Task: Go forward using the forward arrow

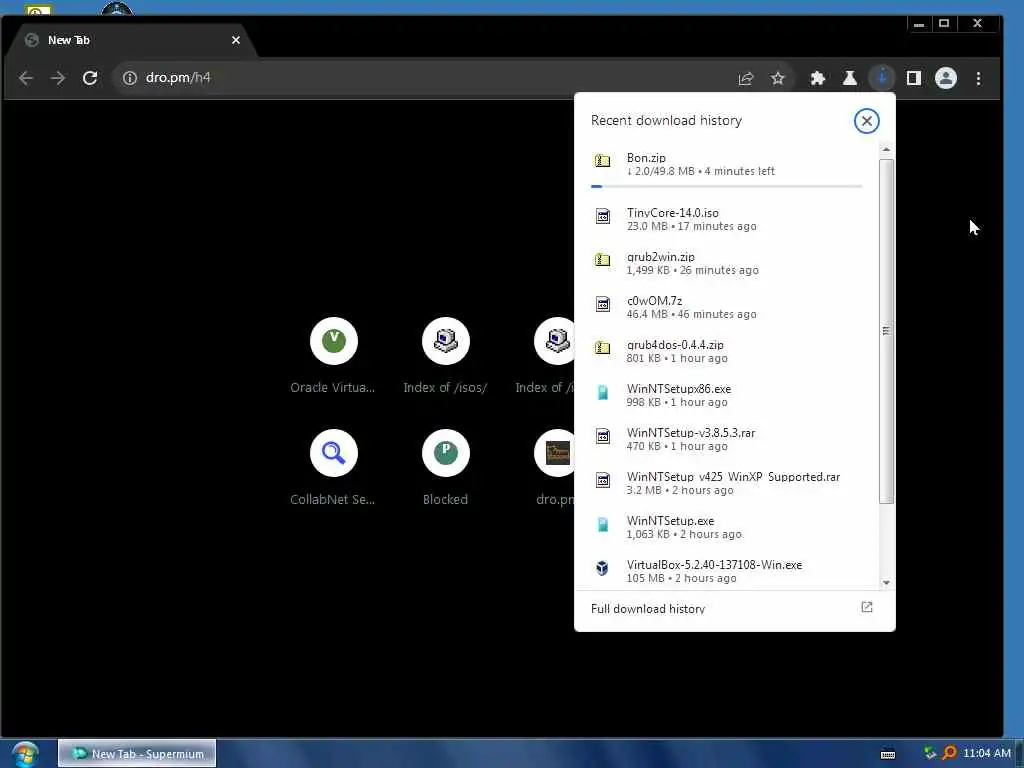Action: click(x=58, y=78)
